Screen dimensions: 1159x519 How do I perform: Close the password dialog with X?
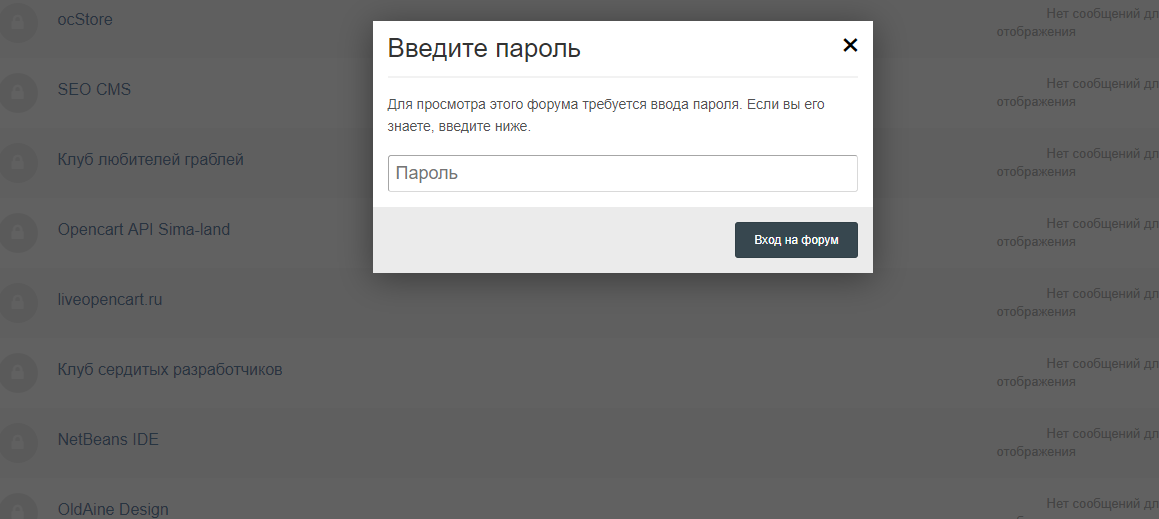click(x=850, y=45)
